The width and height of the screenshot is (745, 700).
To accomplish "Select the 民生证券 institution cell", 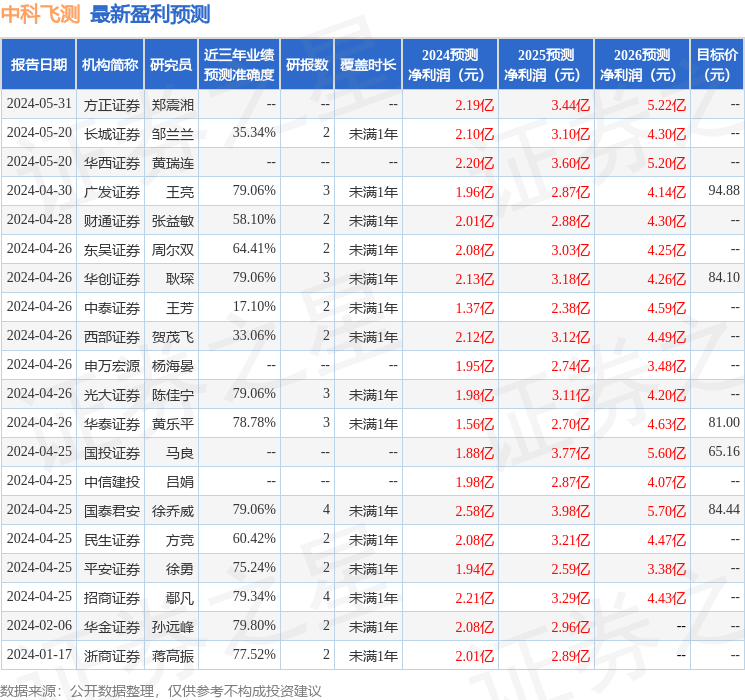I will (x=112, y=540).
